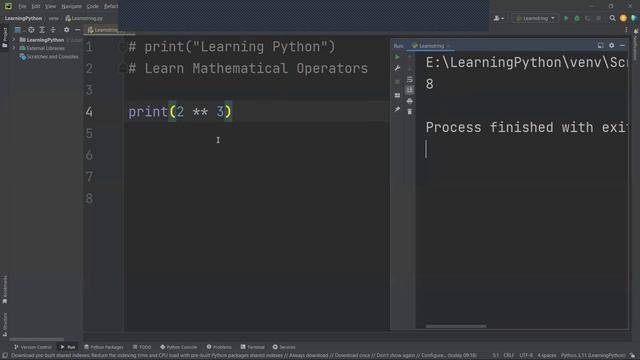Click Select Opened File target icon
This screenshot has height=360, width=640.
[31, 30]
